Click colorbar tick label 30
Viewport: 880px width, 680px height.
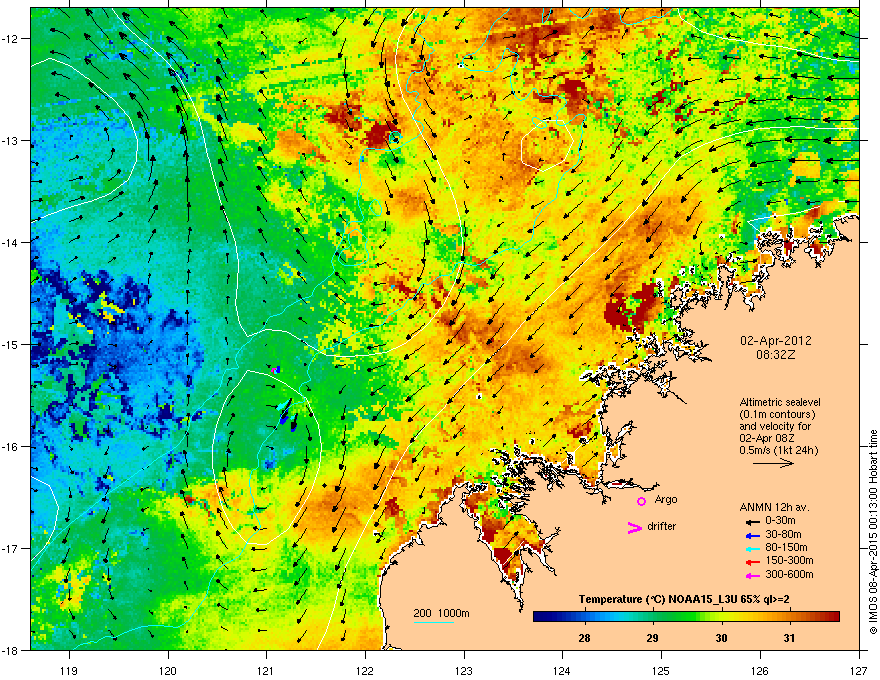[x=721, y=638]
